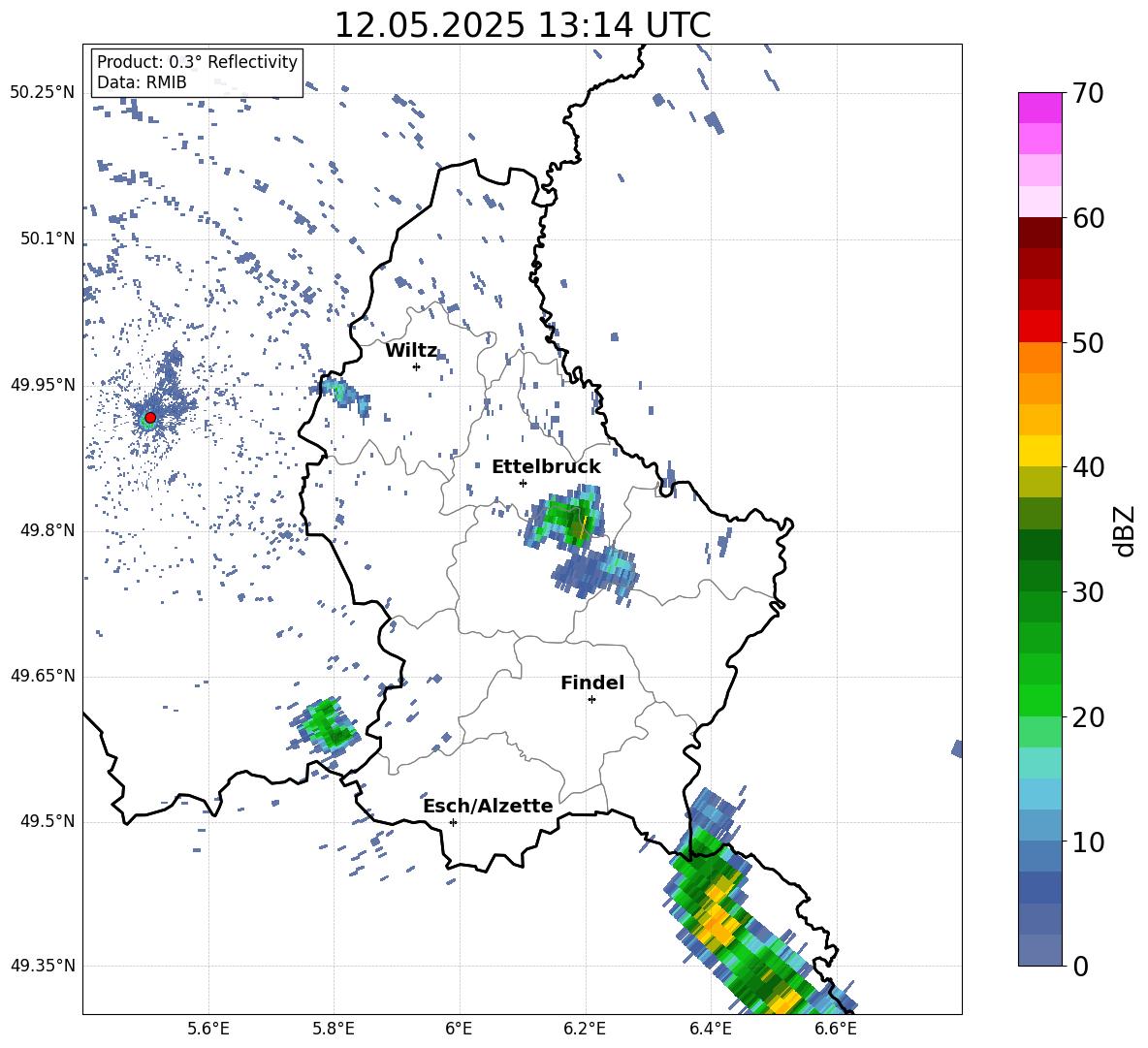
Task: Click the cross marker below Wiltz
Action: tap(416, 366)
